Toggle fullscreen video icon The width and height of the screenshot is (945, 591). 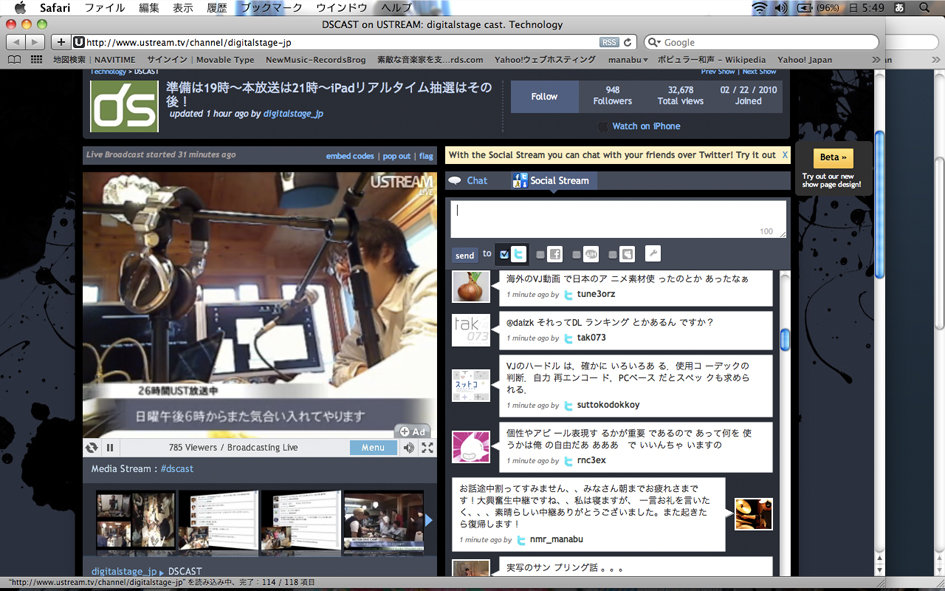point(427,448)
